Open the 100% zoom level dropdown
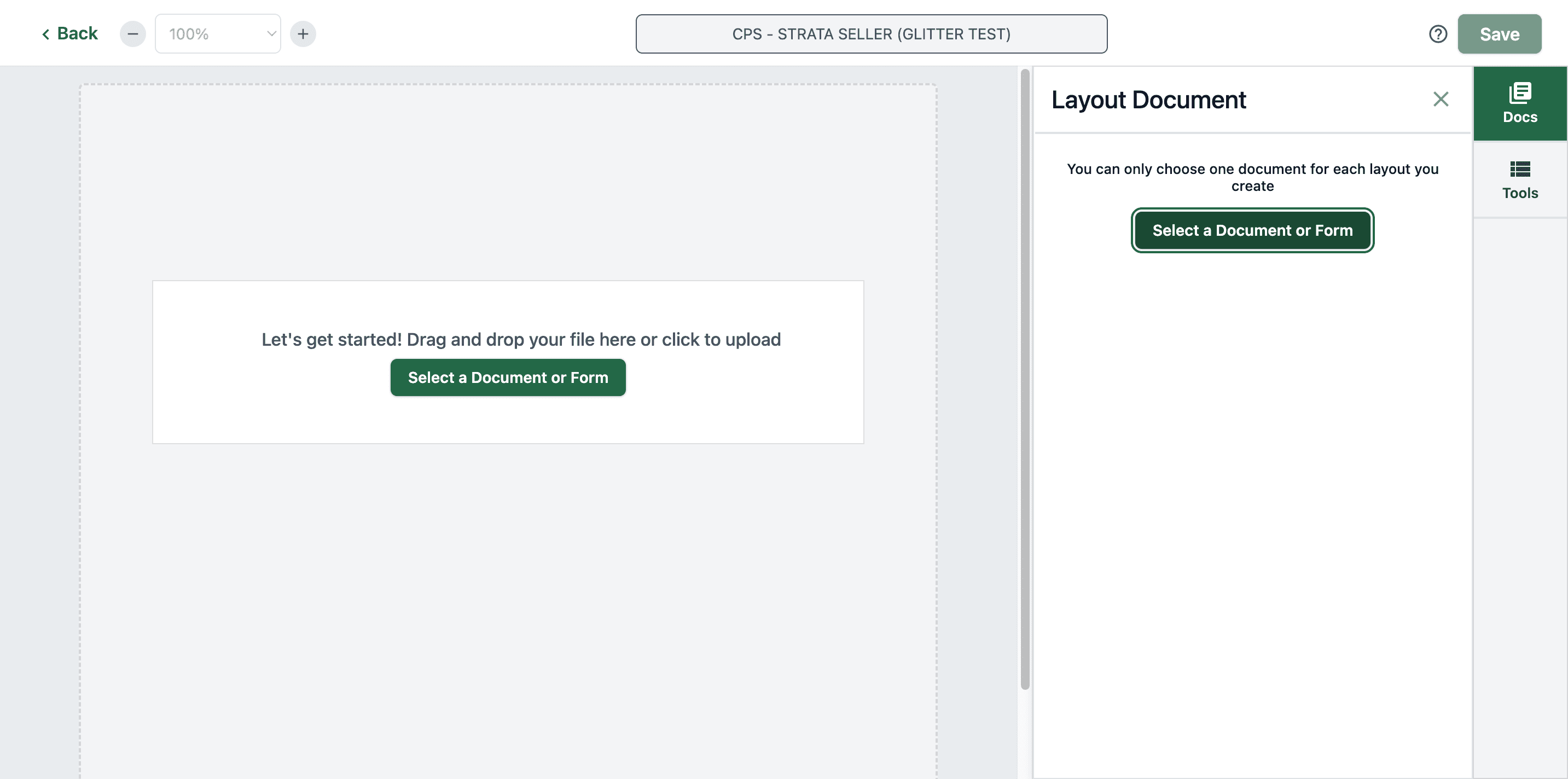Image resolution: width=1568 pixels, height=779 pixels. tap(218, 33)
